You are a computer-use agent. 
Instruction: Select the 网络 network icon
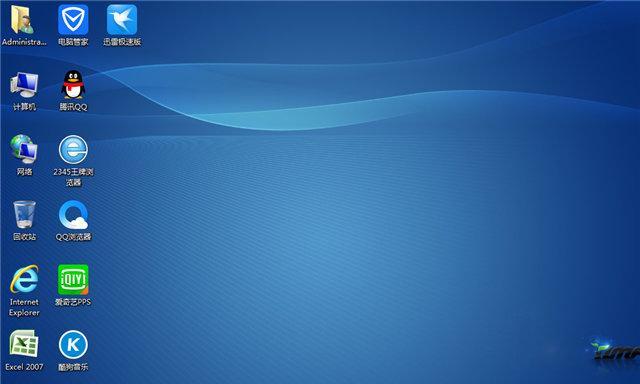tap(24, 149)
